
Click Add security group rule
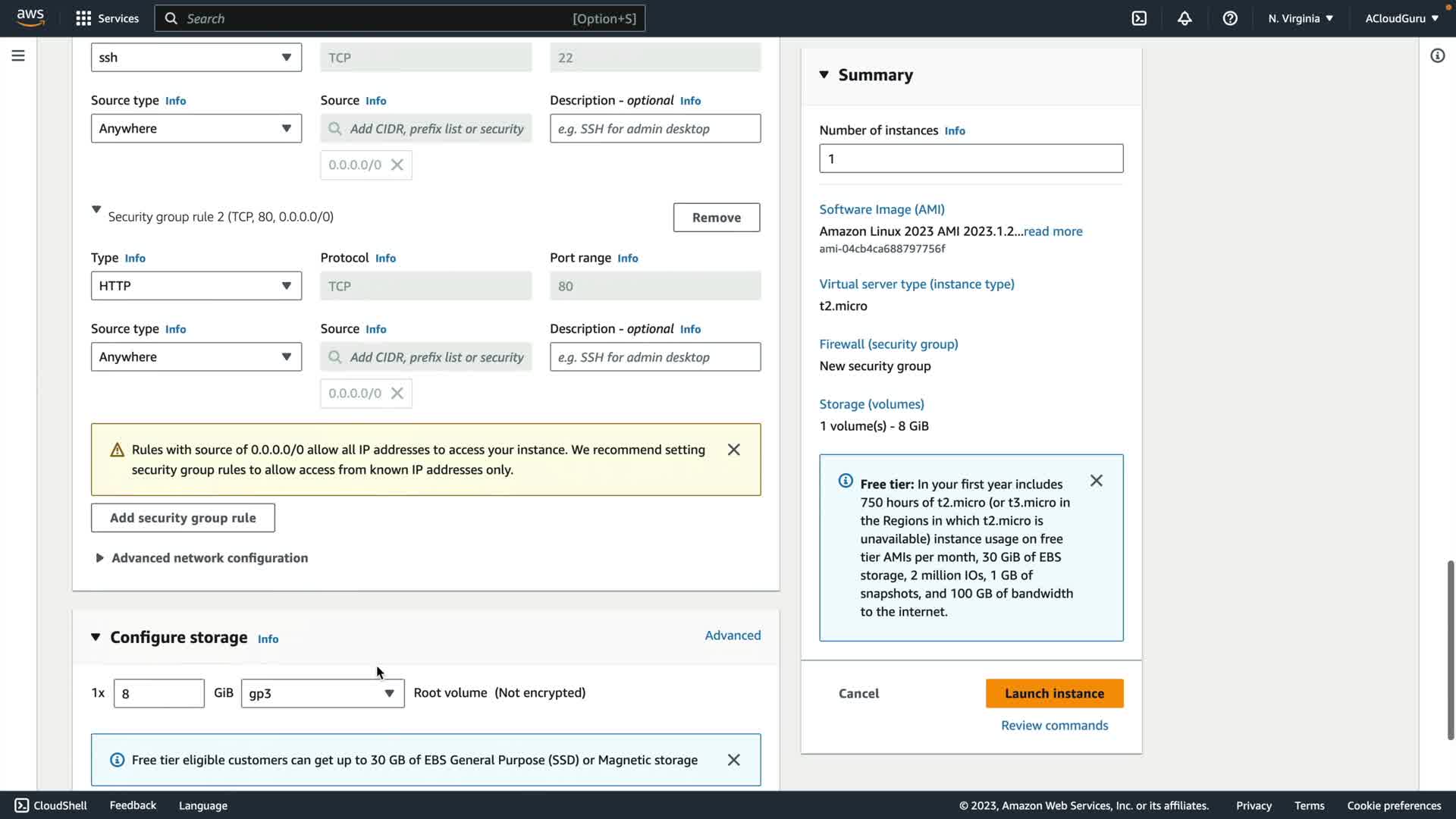point(183,518)
